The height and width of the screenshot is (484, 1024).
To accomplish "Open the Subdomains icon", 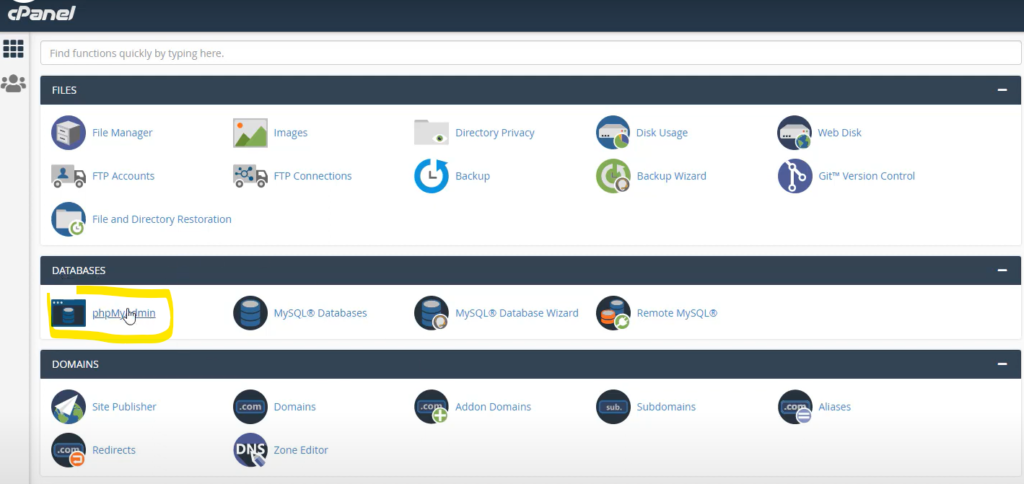I will [613, 407].
